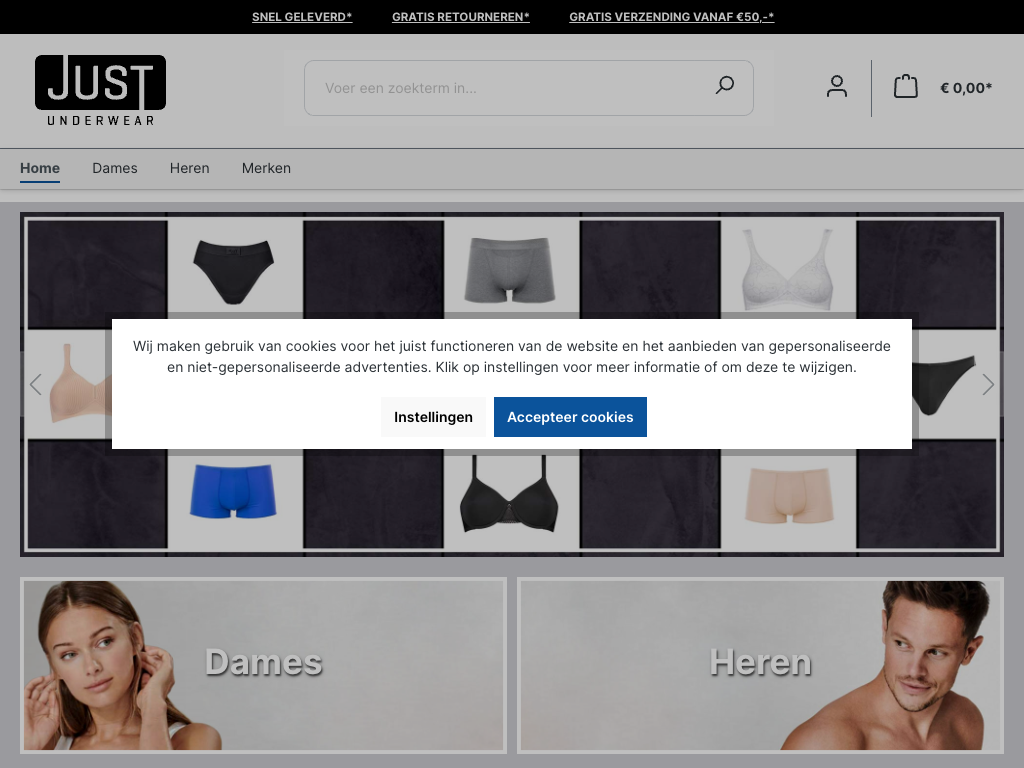Go to next slide arrow in banner
This screenshot has height=768, width=1024.
point(987,384)
